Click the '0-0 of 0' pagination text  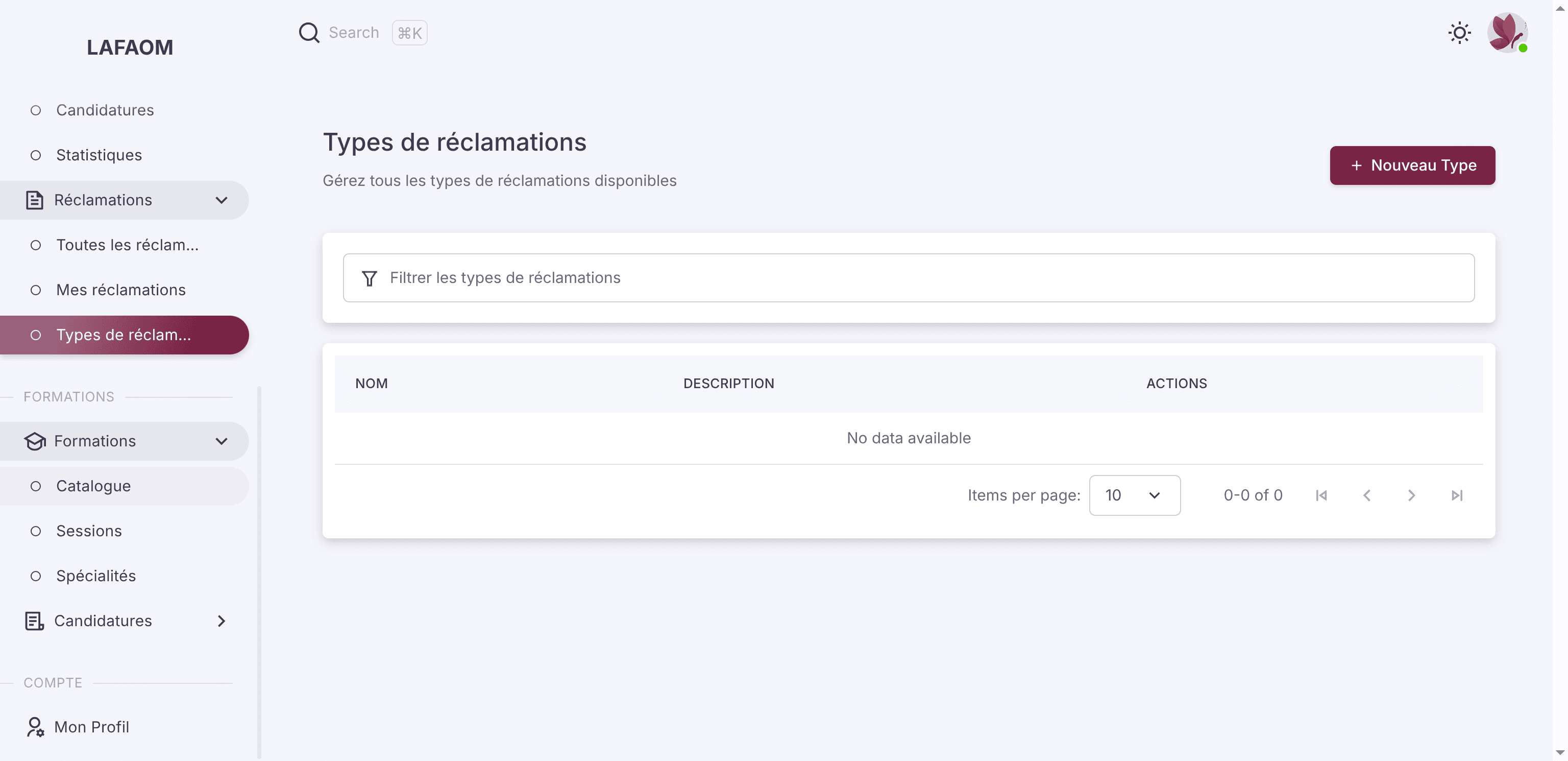(1253, 495)
